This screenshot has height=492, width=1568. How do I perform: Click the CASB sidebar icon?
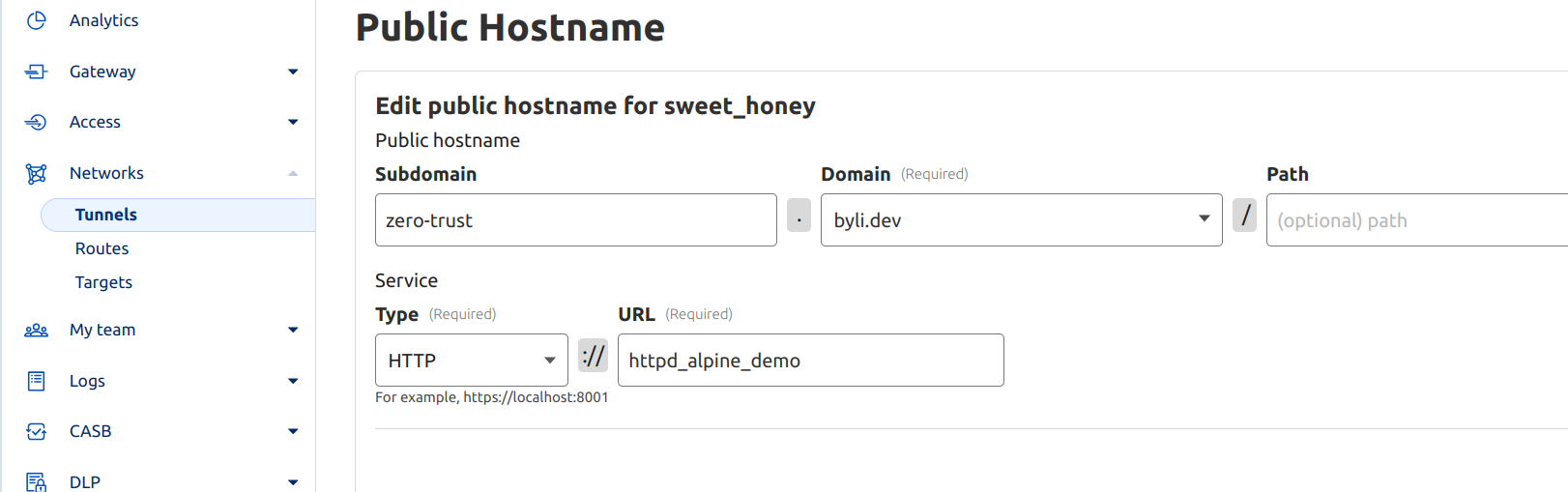coord(37,431)
